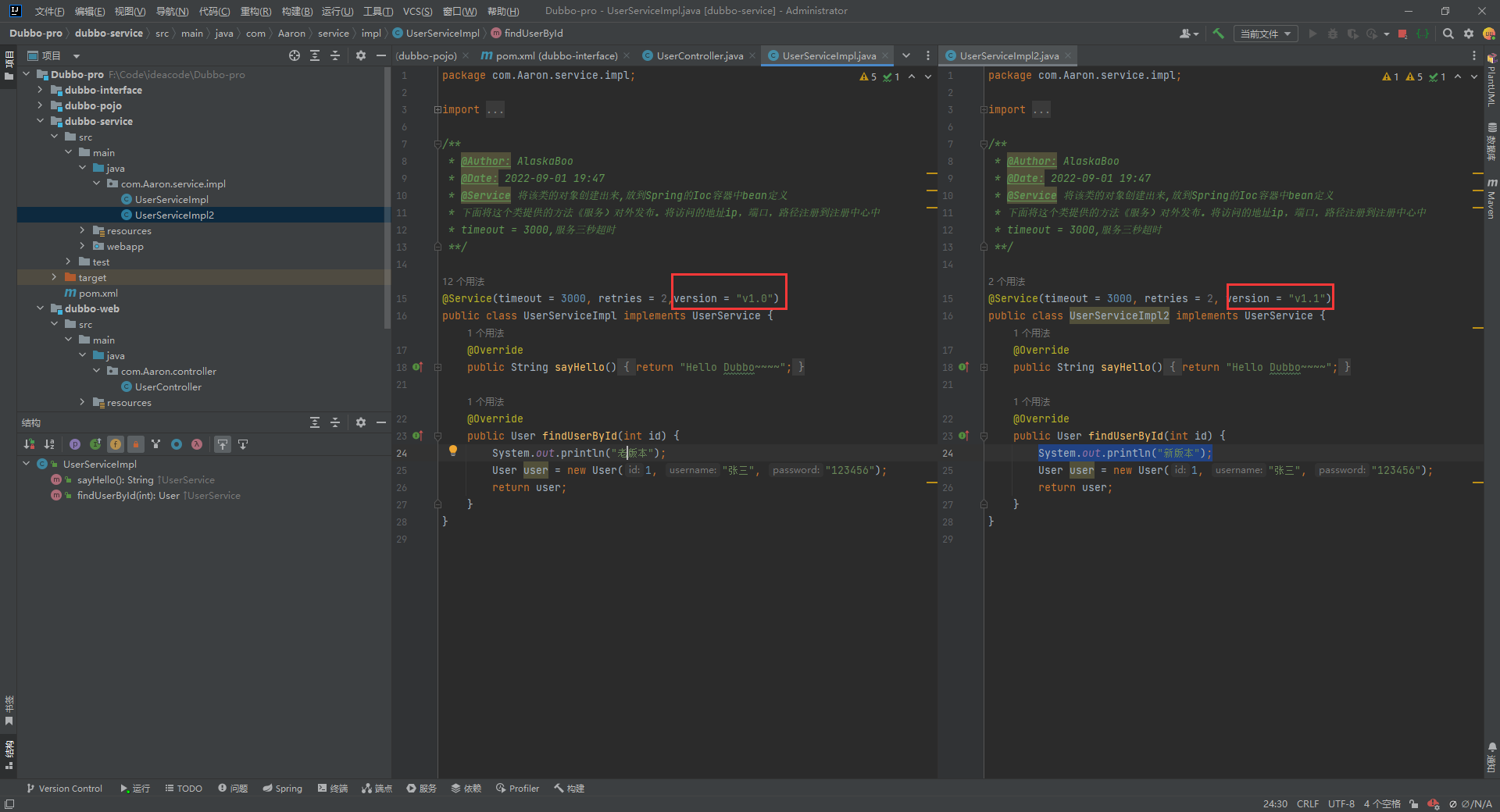Click the green Build project hammer icon
The width and height of the screenshot is (1500, 812).
tap(1218, 34)
